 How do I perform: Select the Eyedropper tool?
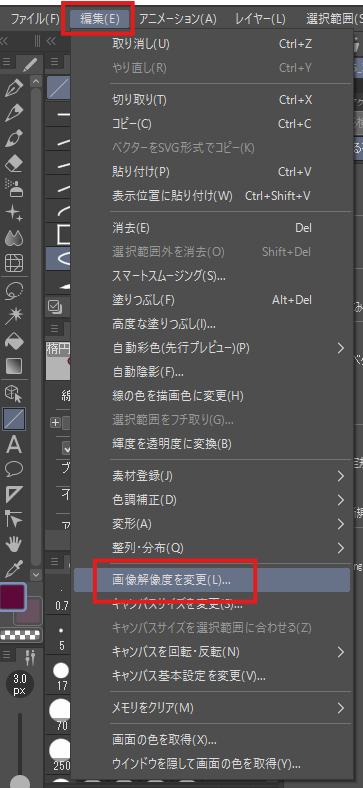[x=14, y=569]
